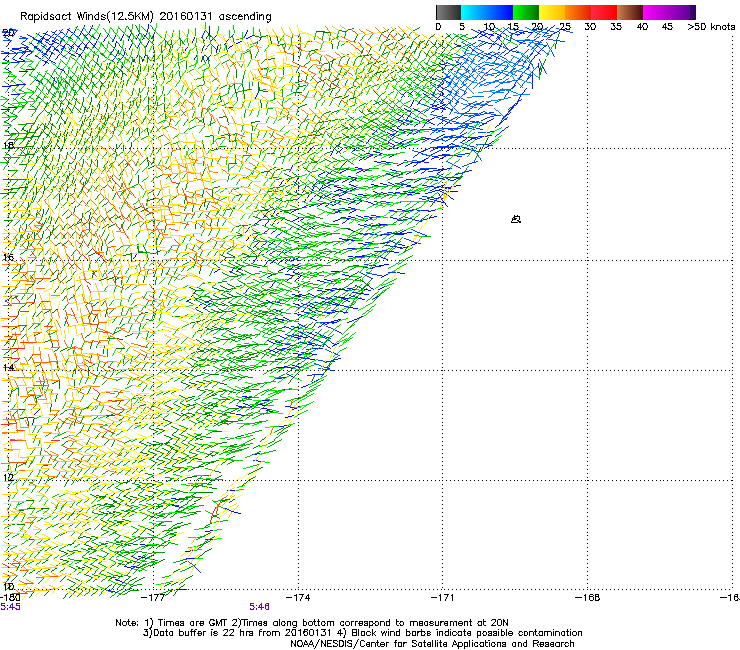Click the latitude label '12'
Viewport: 740px width, 650px height.
pos(8,477)
